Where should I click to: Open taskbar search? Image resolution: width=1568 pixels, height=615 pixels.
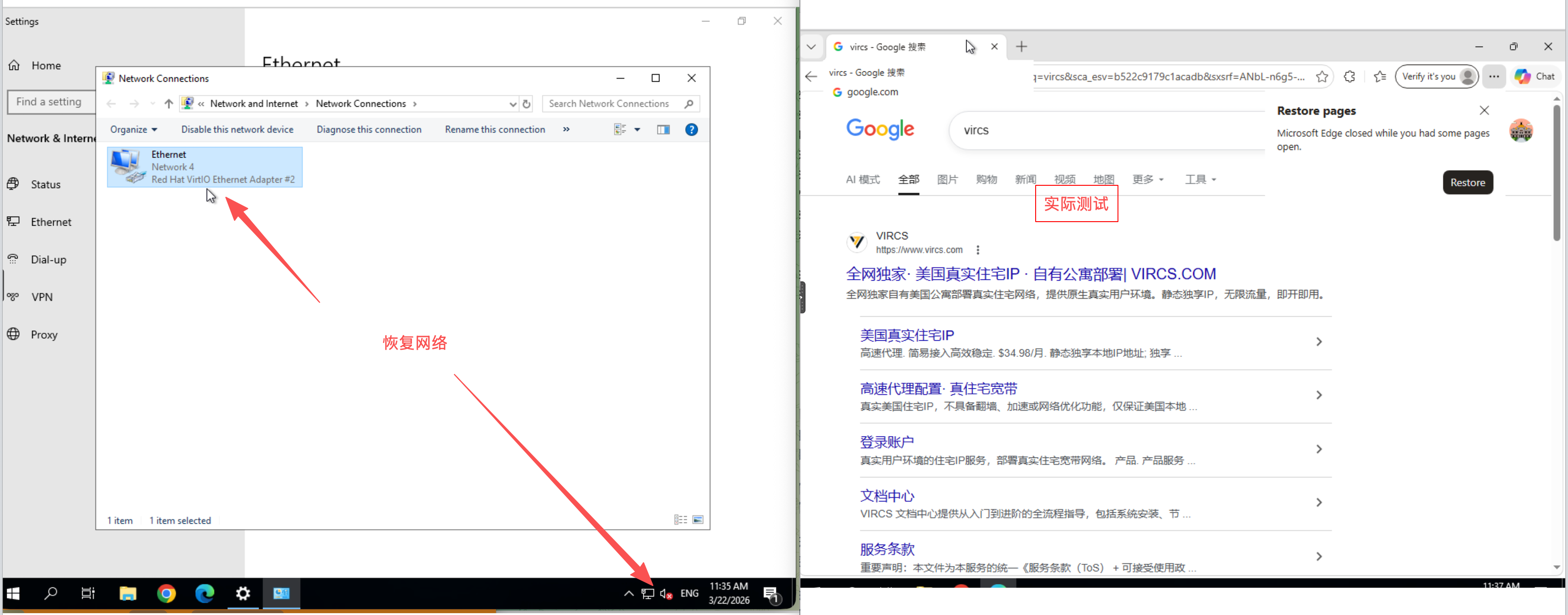[50, 593]
